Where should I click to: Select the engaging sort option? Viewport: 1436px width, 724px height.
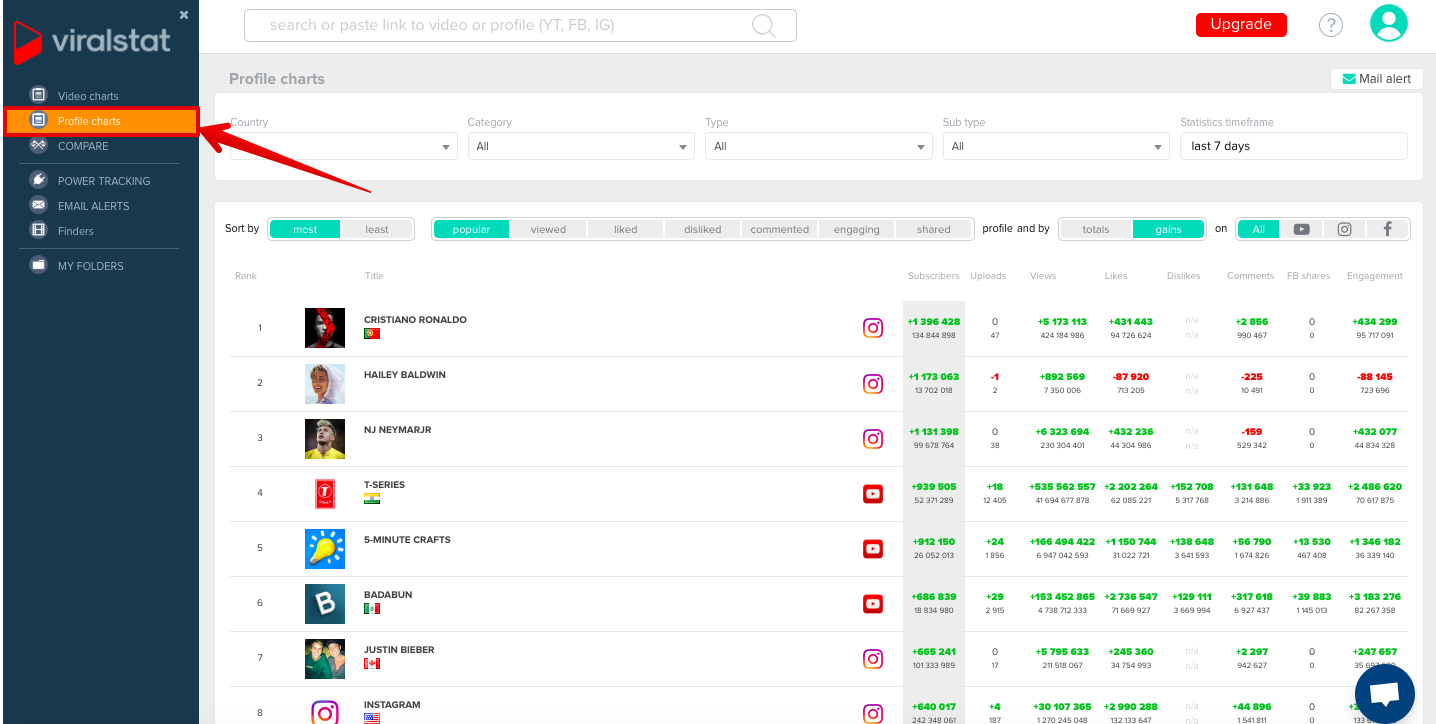[857, 229]
